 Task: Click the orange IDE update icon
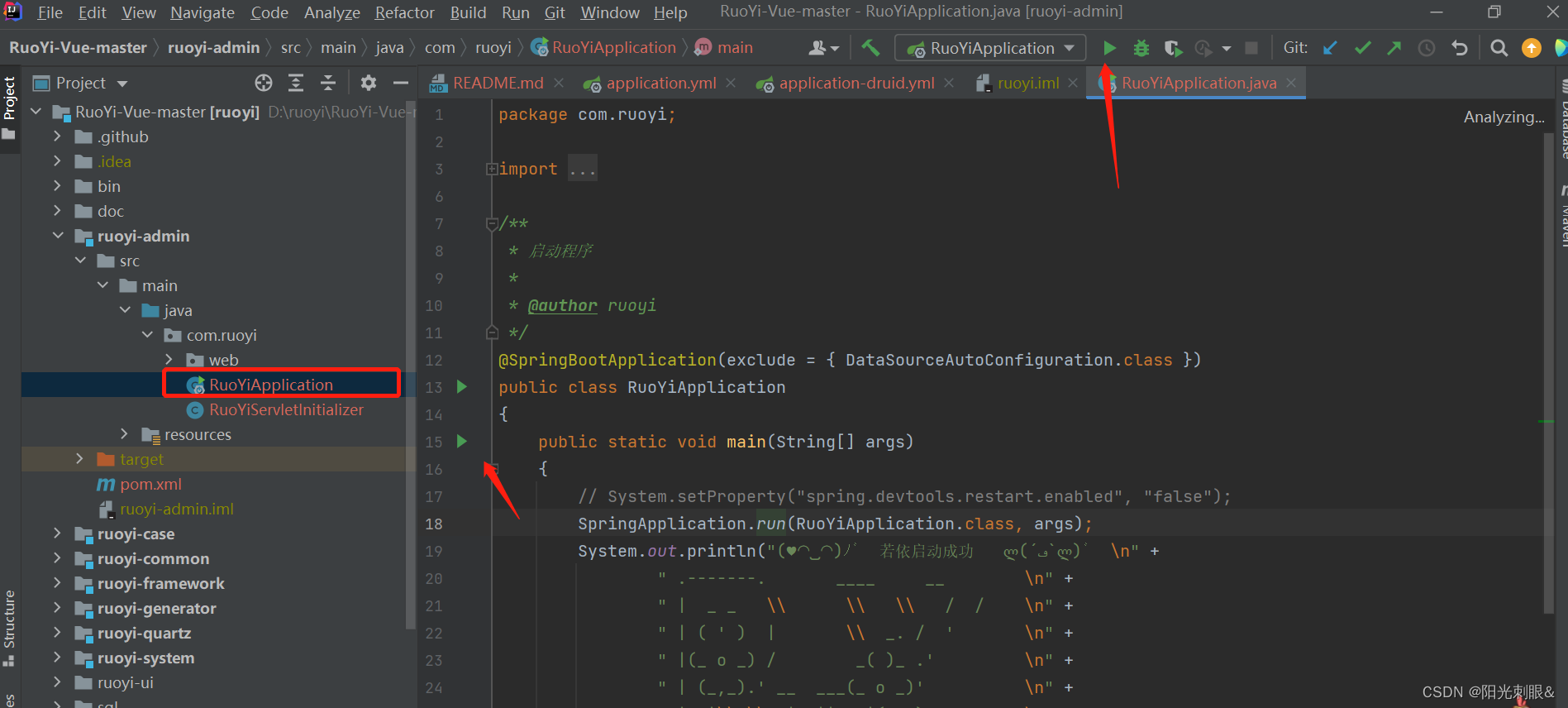[x=1532, y=48]
